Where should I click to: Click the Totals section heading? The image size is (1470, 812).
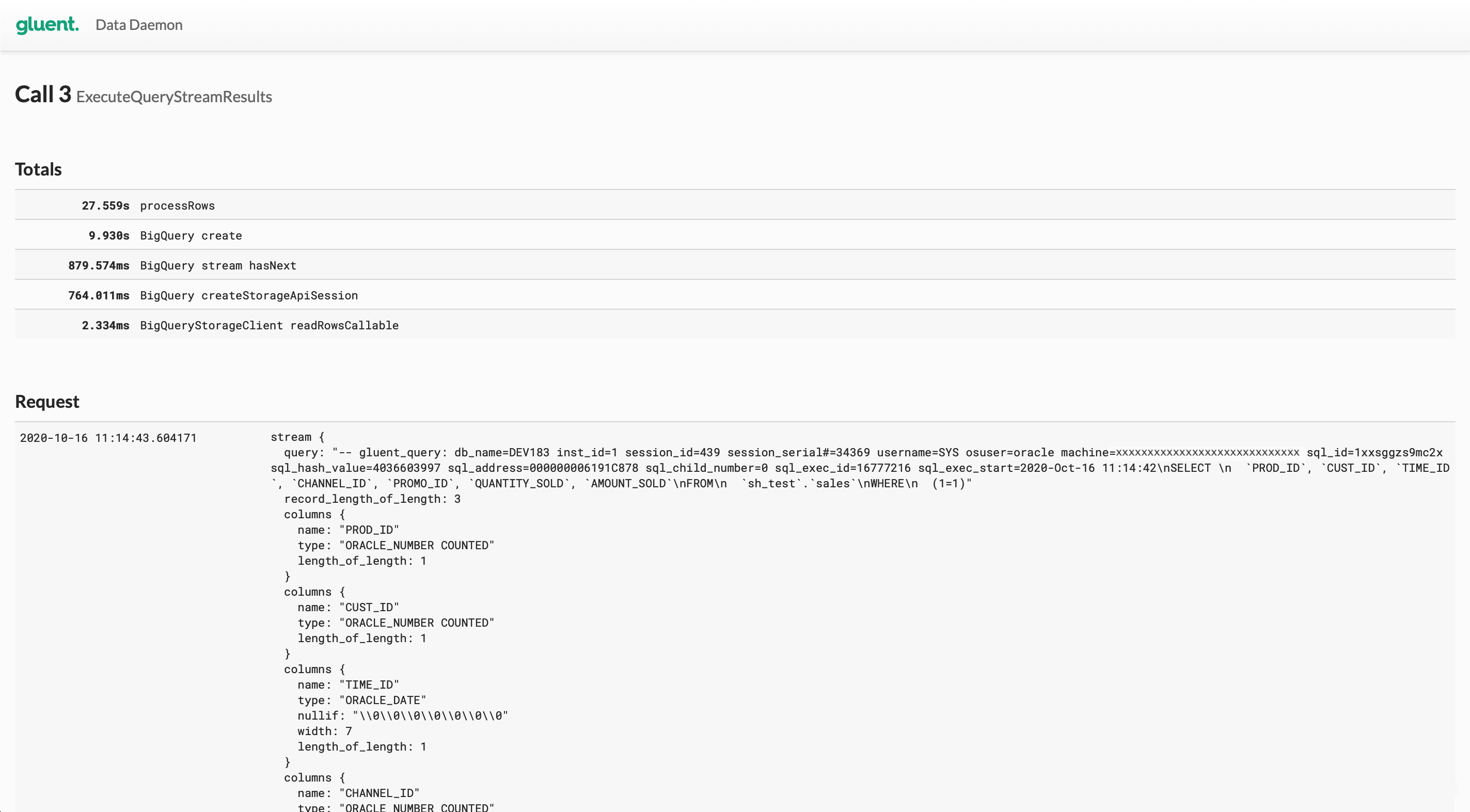pos(38,169)
